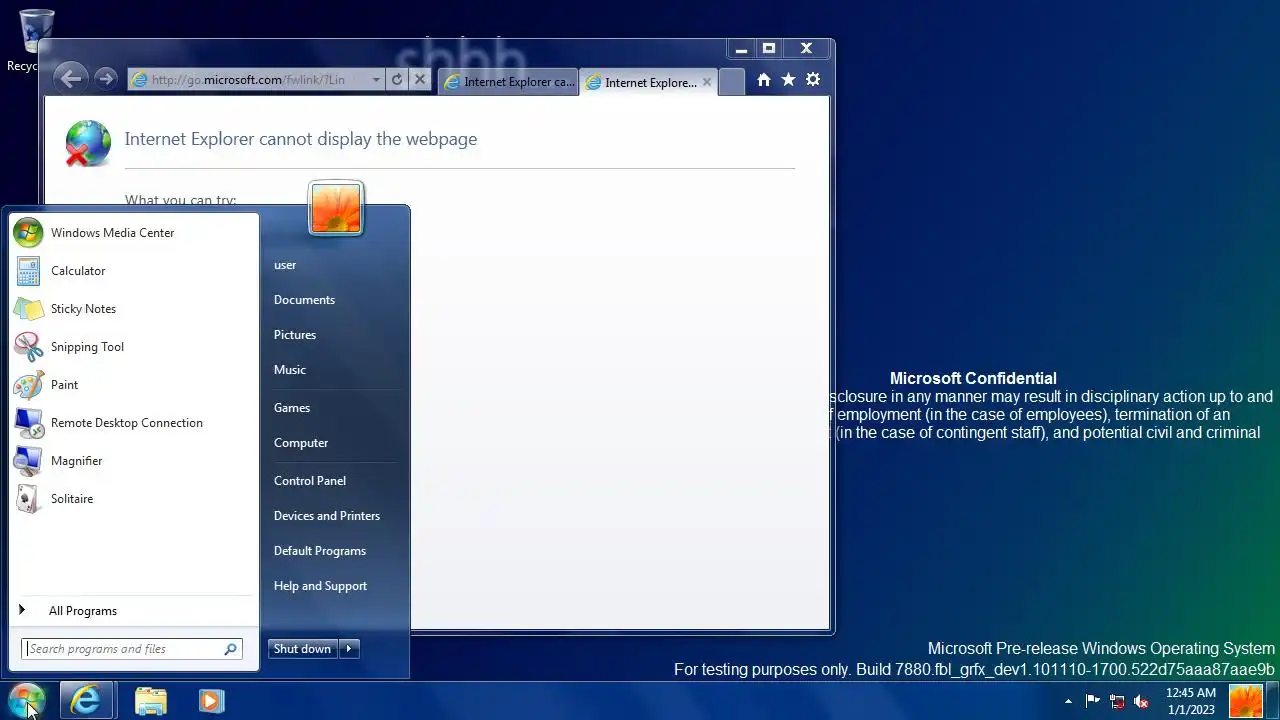Image resolution: width=1280 pixels, height=720 pixels.
Task: Click the IE address bar URL
Action: [248, 80]
